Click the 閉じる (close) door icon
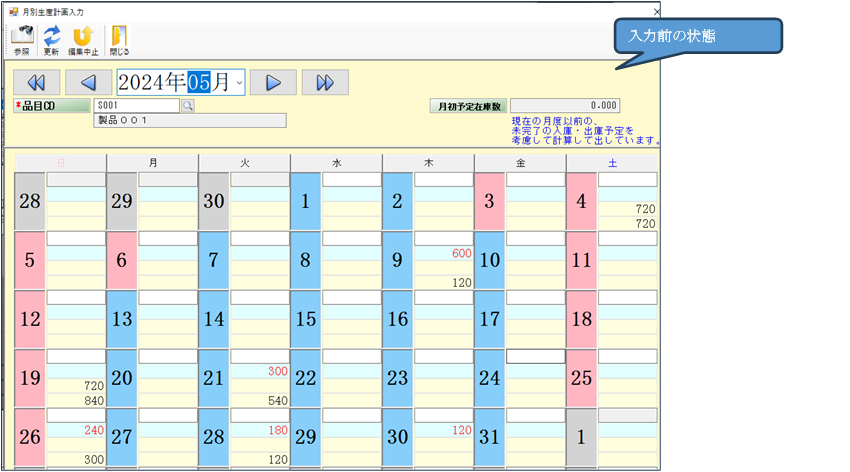 (119, 39)
